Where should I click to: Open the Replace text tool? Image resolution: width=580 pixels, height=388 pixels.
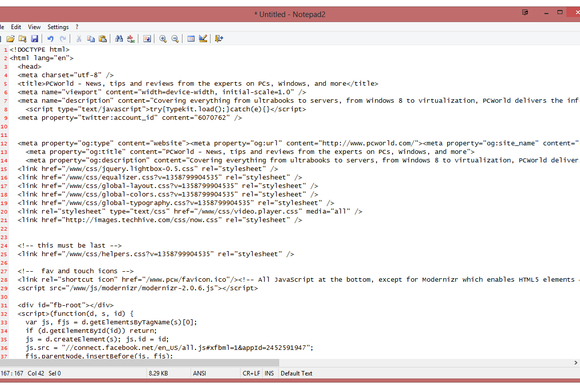pos(131,38)
